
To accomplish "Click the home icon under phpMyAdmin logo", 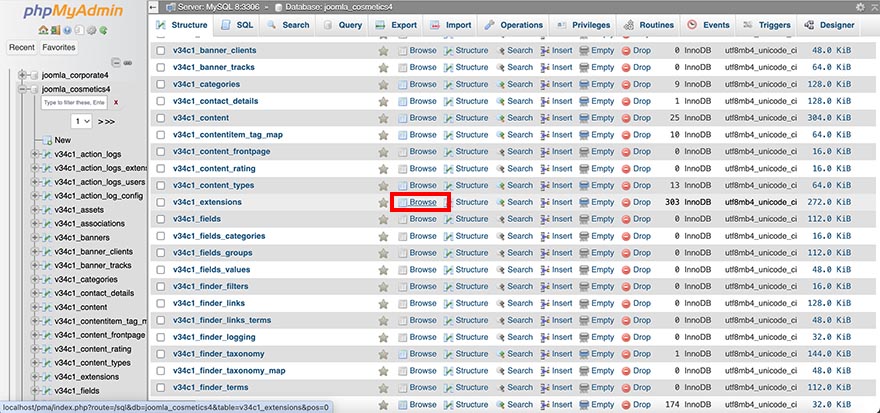I will [x=42, y=30].
